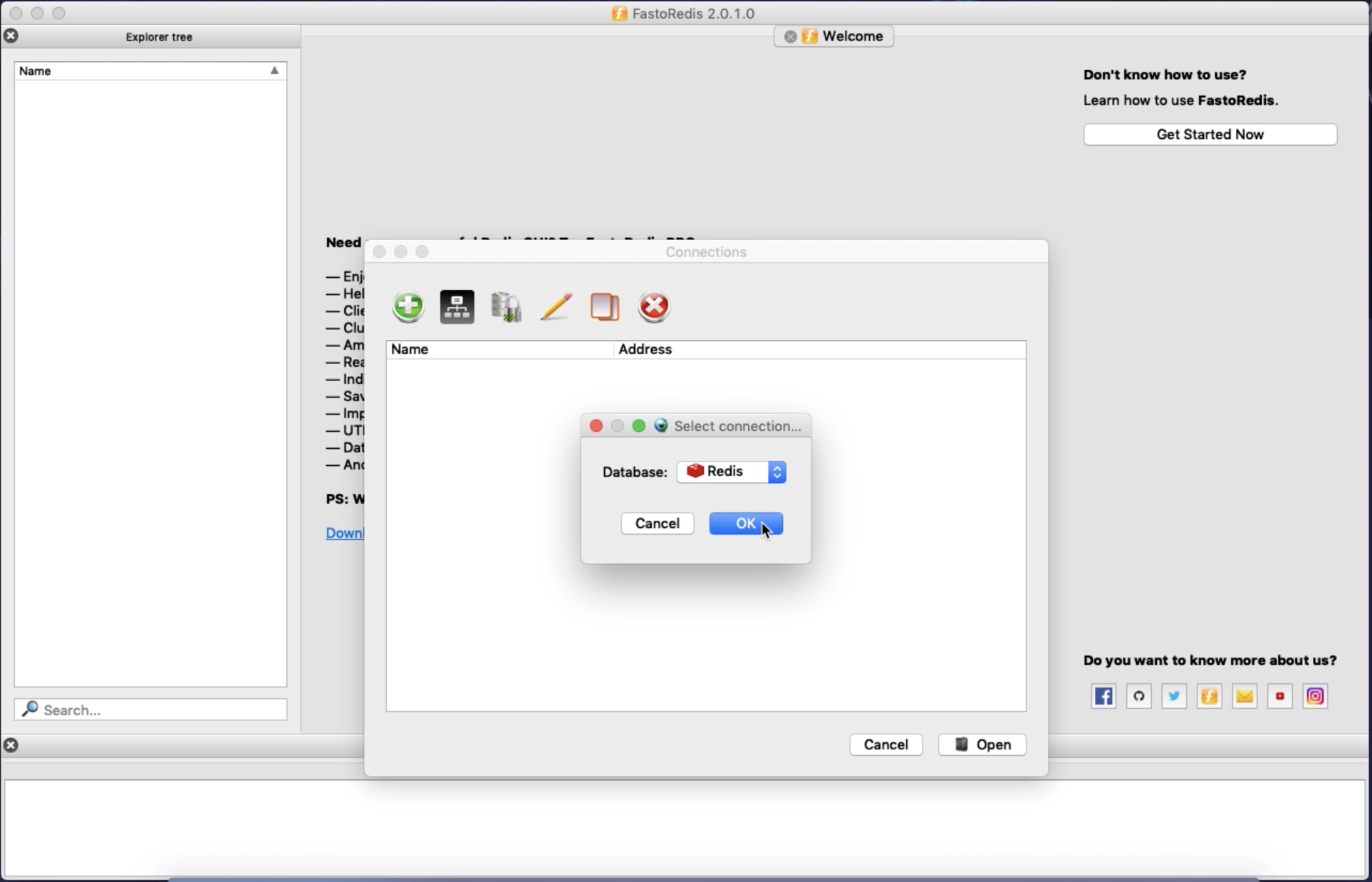Click the Explorer tree Search field
Screen dimensions: 1372x882
point(150,710)
